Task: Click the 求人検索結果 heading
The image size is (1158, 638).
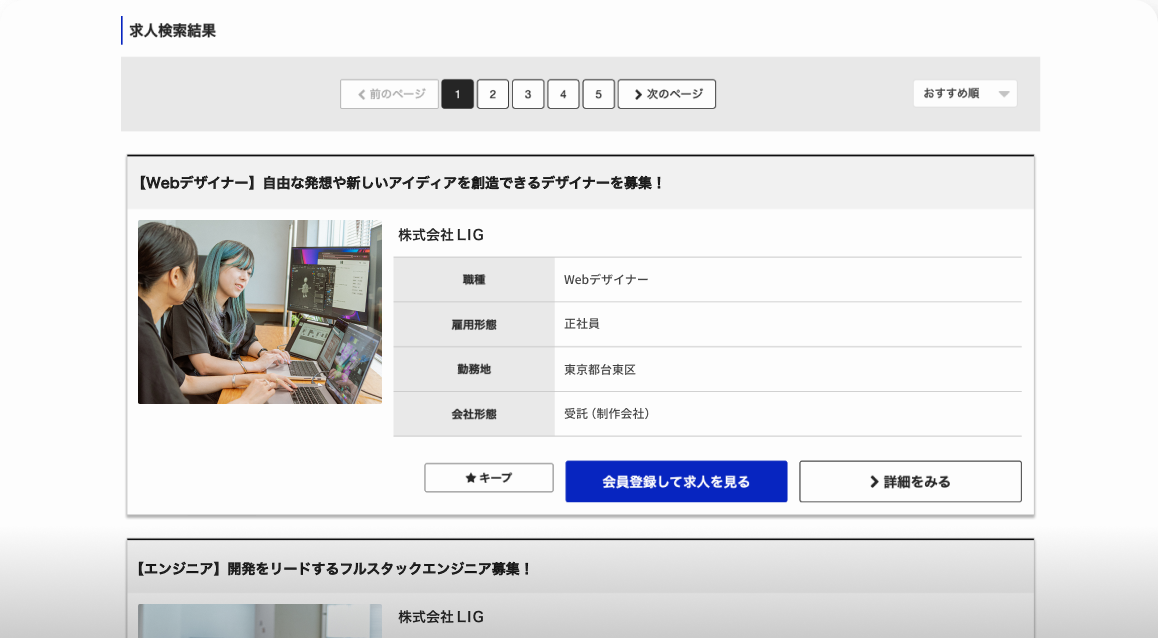Action: [x=172, y=31]
